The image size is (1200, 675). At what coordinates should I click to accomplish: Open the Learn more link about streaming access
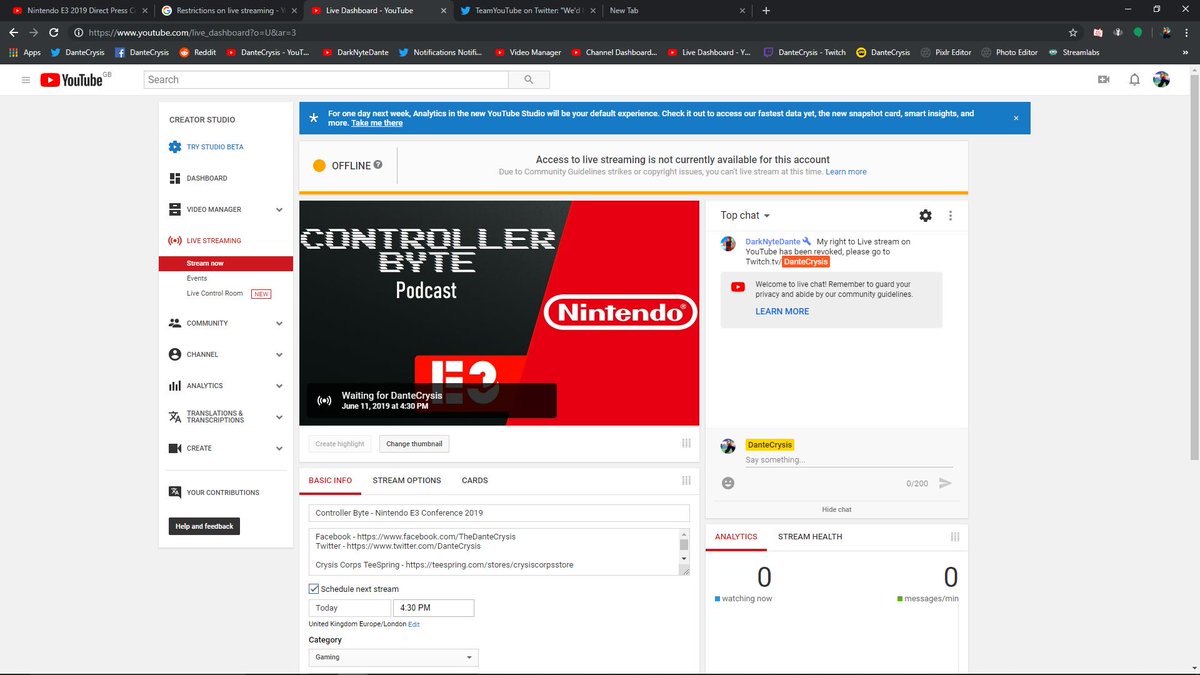[846, 172]
